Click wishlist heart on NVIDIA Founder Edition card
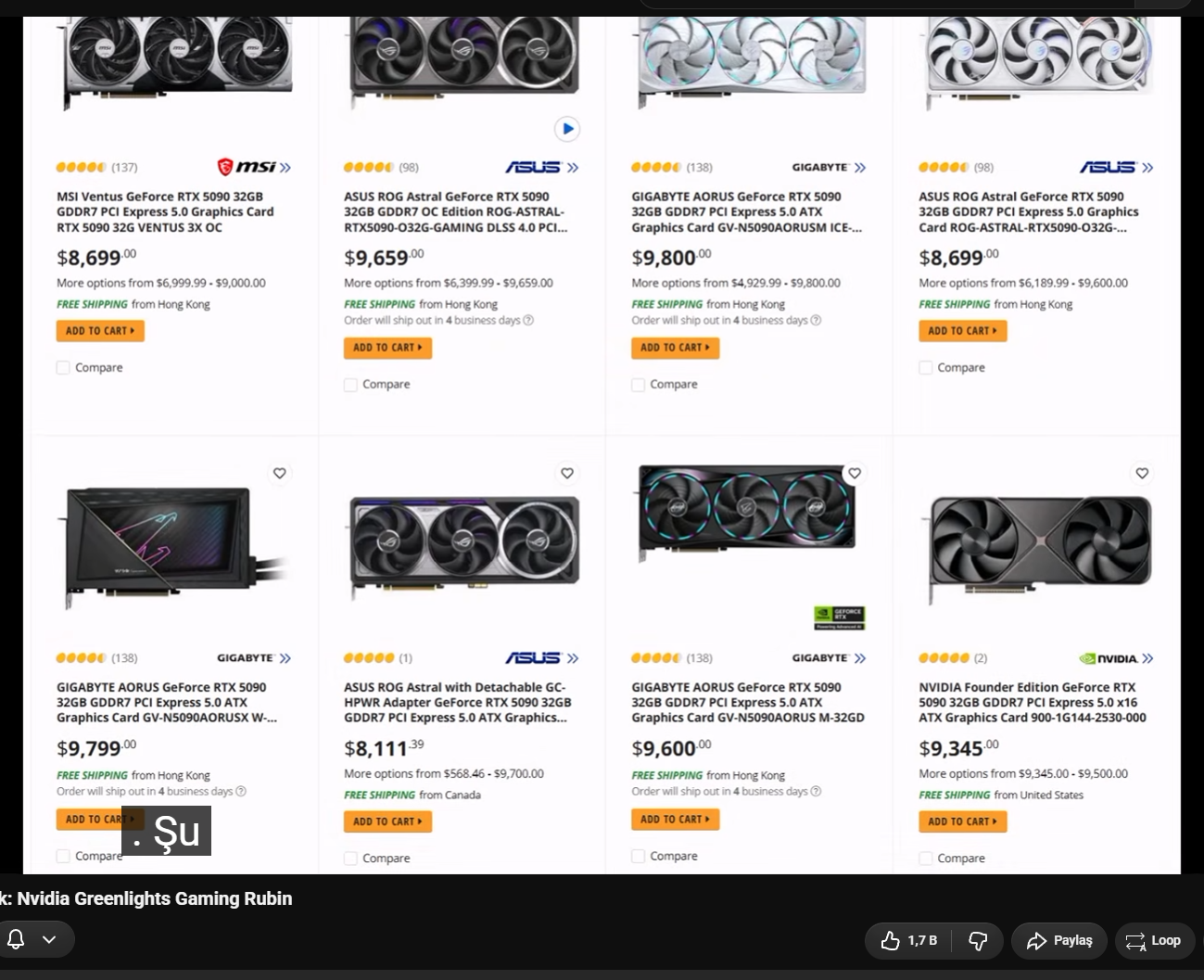1204x980 pixels. point(1142,474)
